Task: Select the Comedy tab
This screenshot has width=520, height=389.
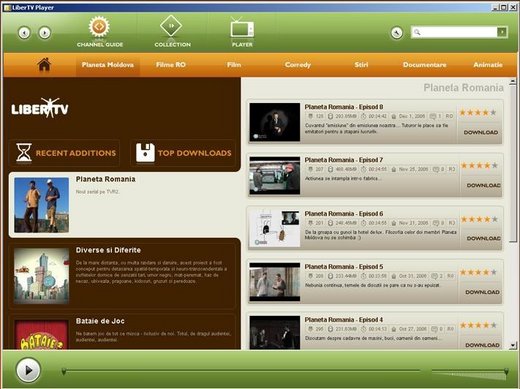Action: click(298, 65)
